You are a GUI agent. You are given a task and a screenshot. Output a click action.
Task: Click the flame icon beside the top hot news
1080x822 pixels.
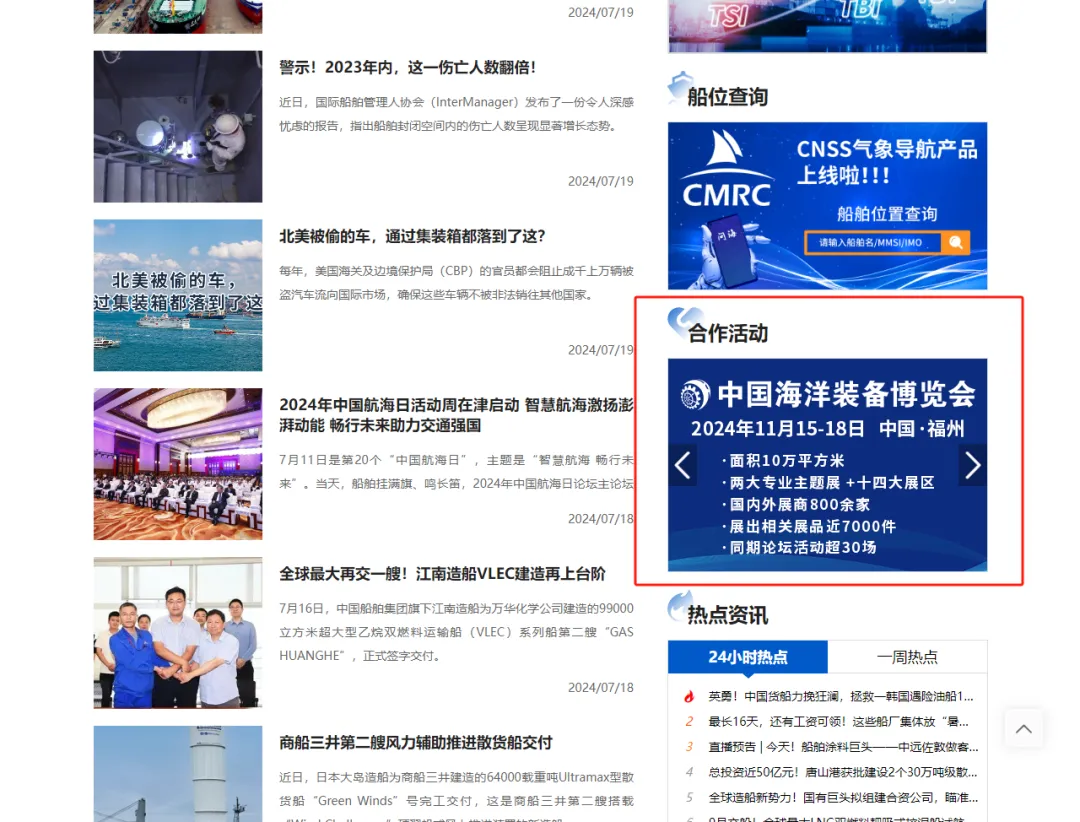coord(689,697)
